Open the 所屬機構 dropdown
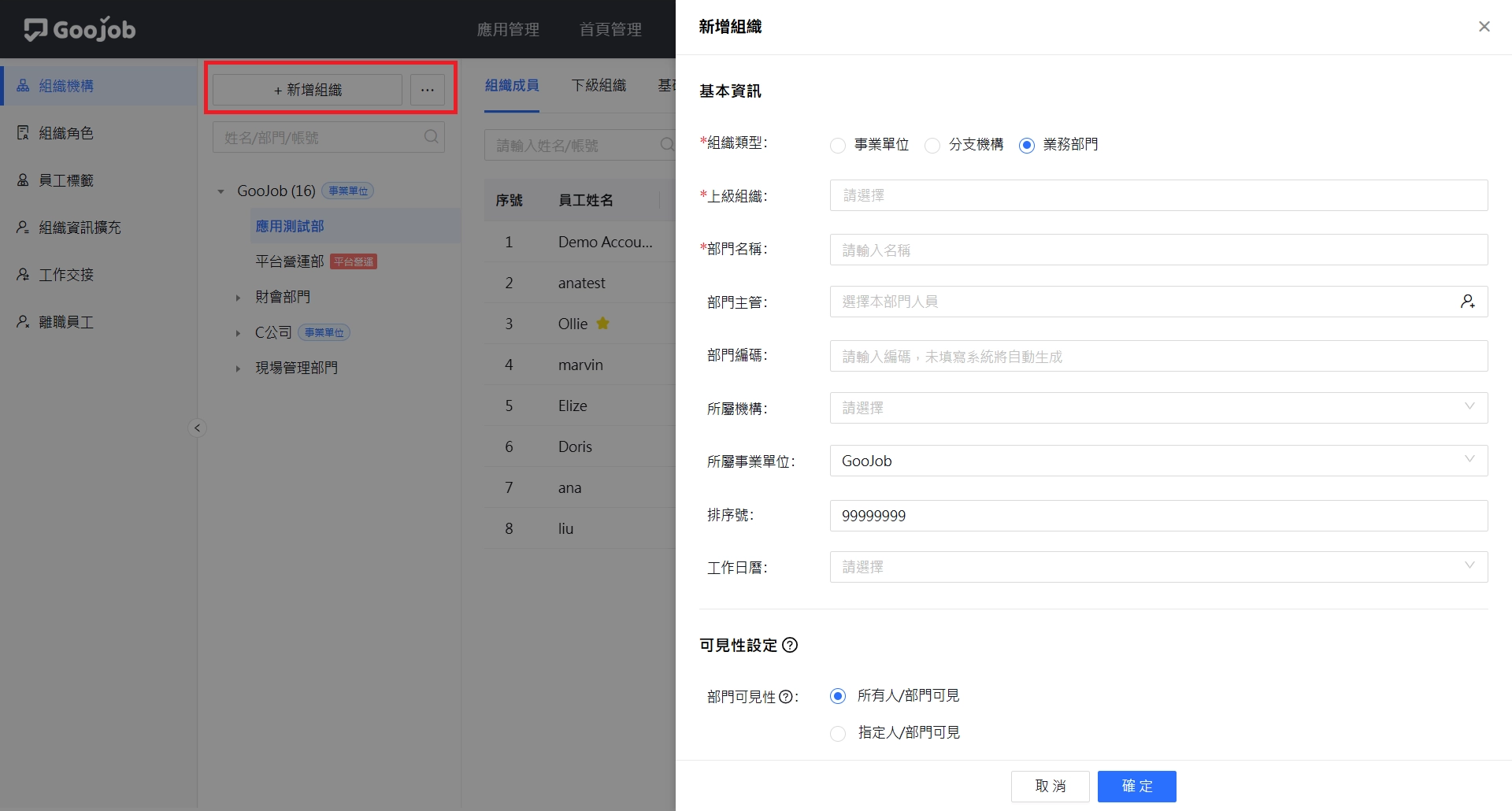This screenshot has width=1512, height=811. (x=1158, y=408)
